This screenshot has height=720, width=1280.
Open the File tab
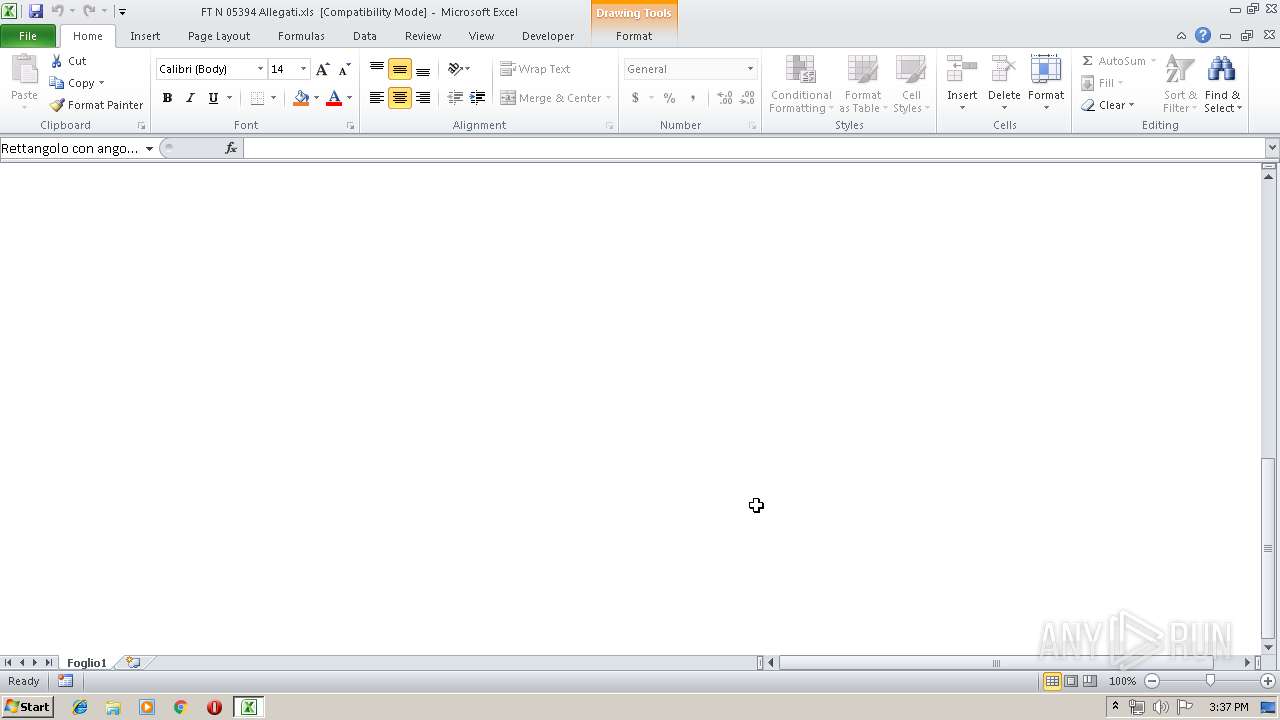28,36
